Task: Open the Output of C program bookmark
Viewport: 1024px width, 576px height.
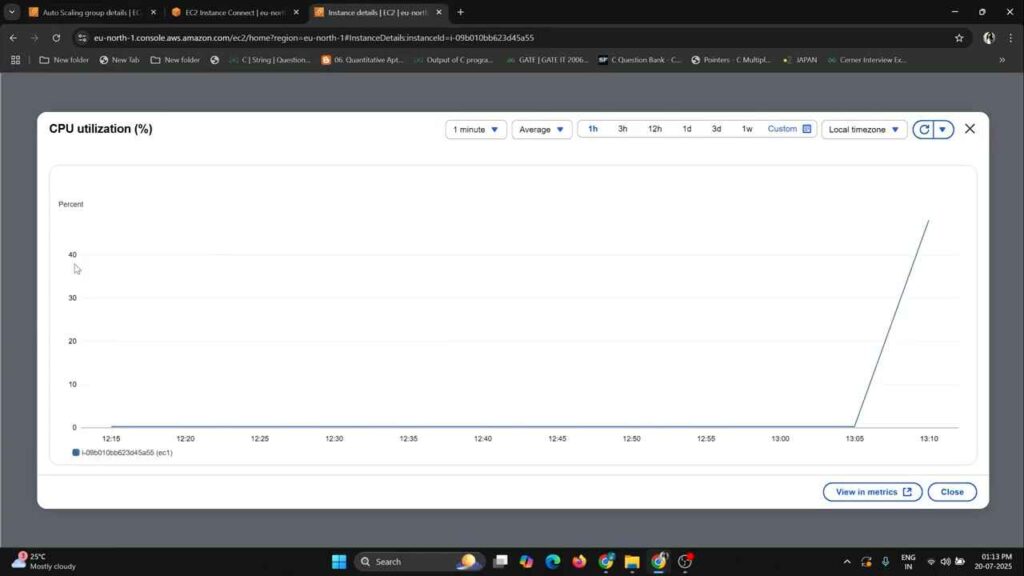Action: [455, 60]
